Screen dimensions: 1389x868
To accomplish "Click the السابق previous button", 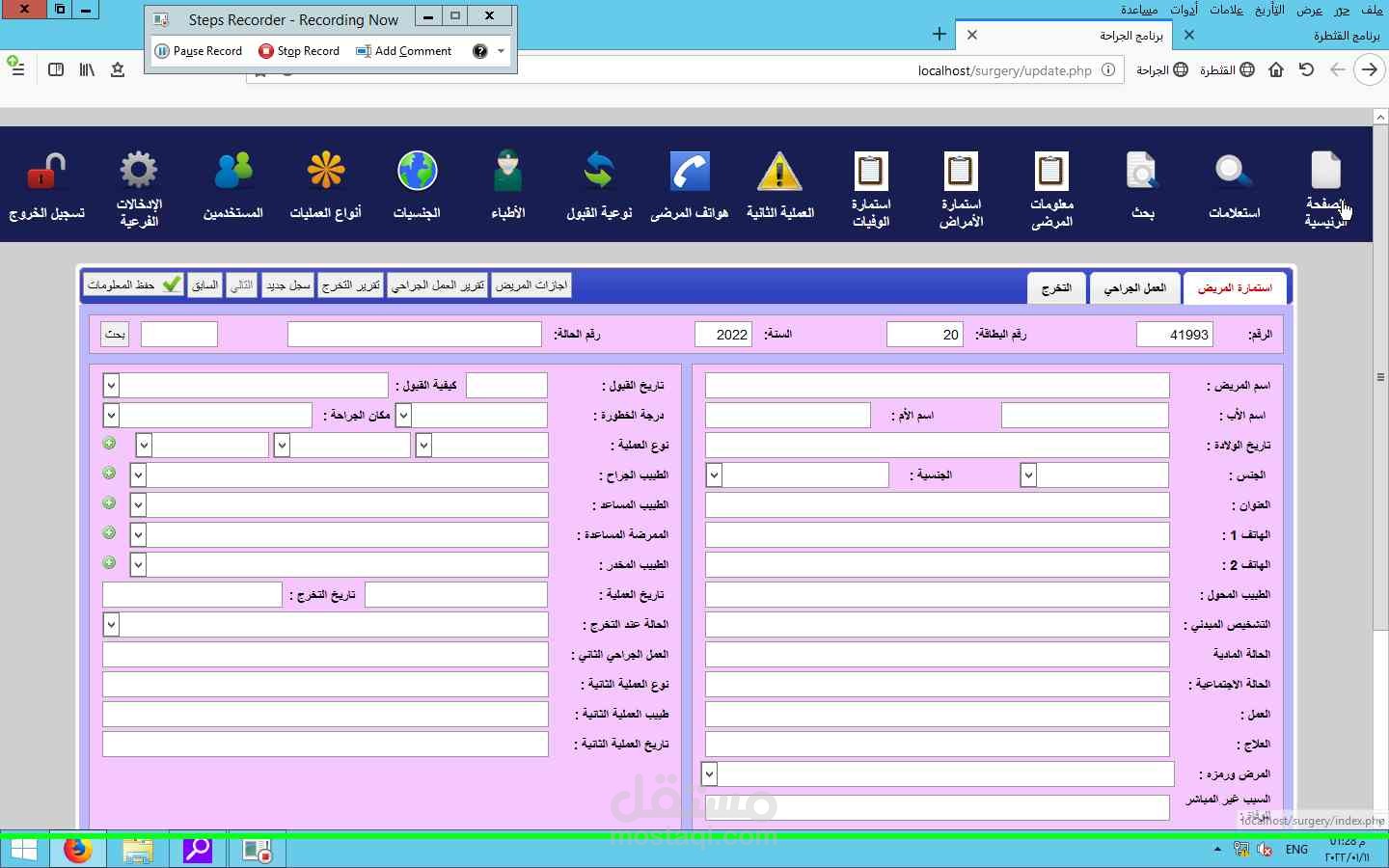I will [x=204, y=285].
